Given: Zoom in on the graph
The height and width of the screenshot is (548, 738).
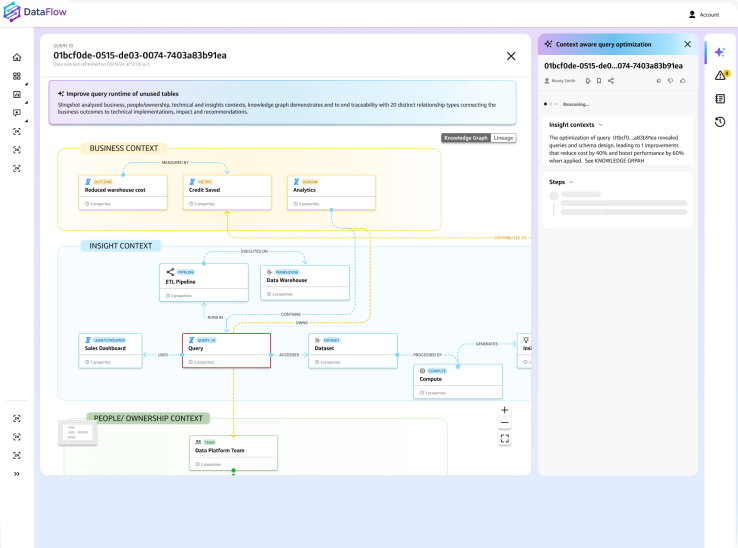Looking at the screenshot, I should coord(505,411).
